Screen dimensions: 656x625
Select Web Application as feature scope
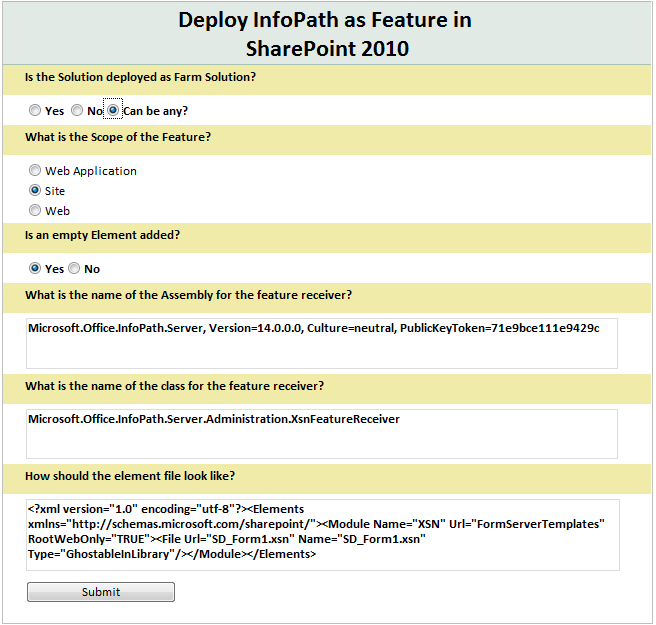35,170
